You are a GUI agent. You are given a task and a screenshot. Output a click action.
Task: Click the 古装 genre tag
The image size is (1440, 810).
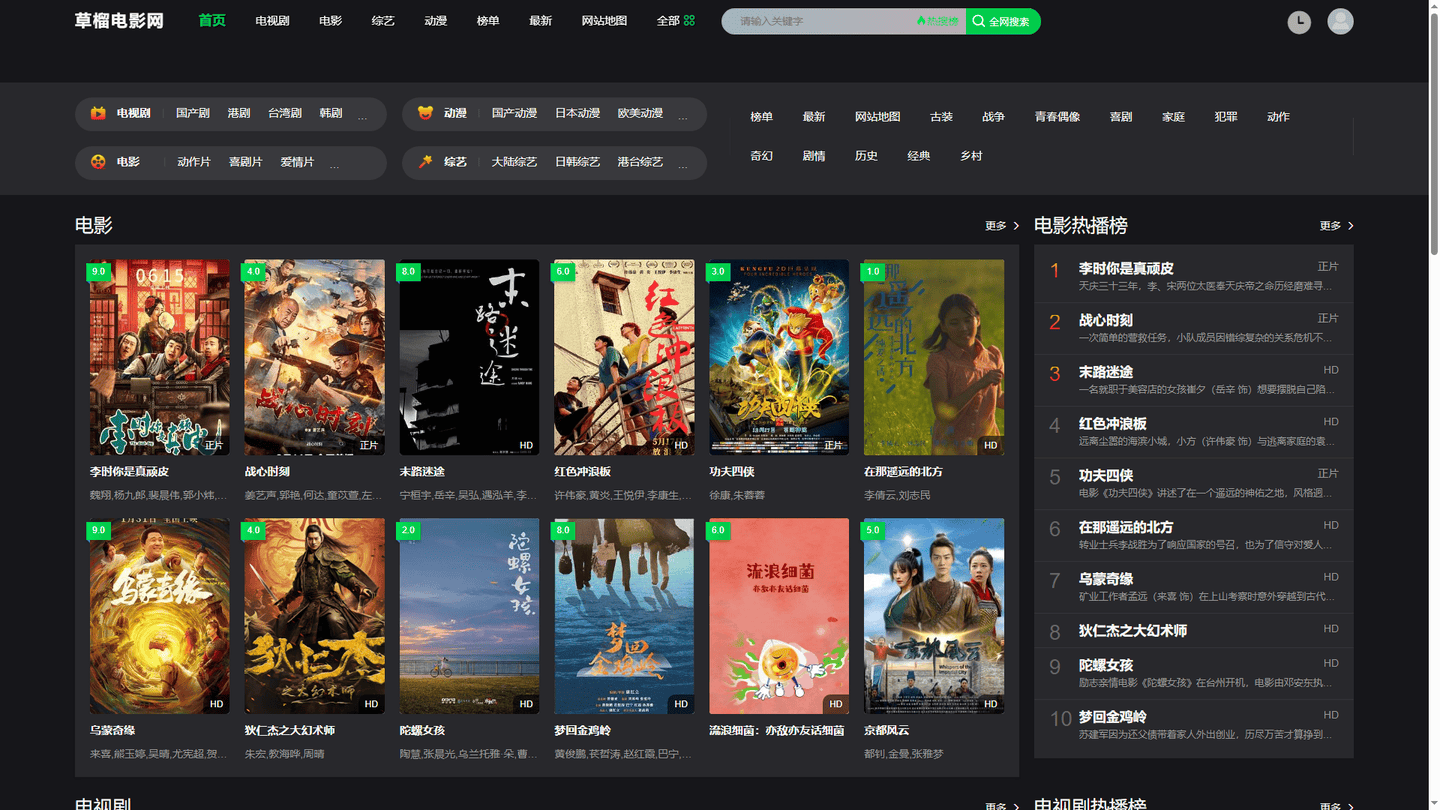(x=941, y=117)
